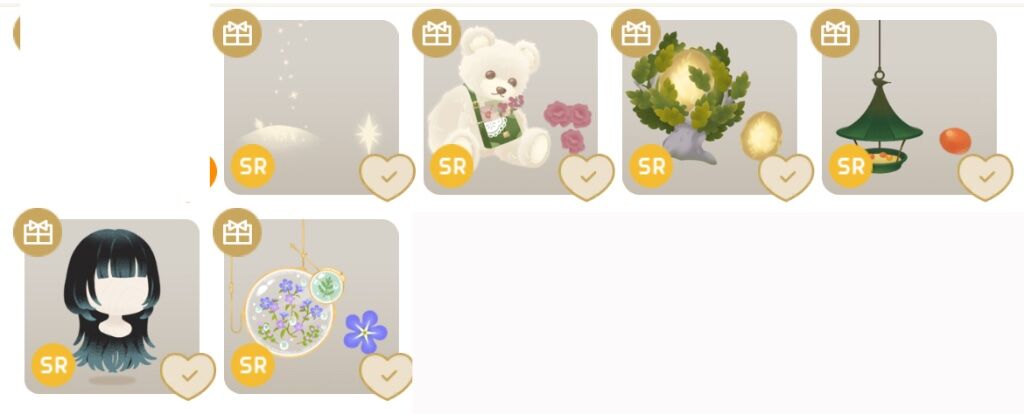Viewport: 1024px width, 414px height.
Task: Toggle heart checkmark on flower hoop item
Action: coord(387,376)
